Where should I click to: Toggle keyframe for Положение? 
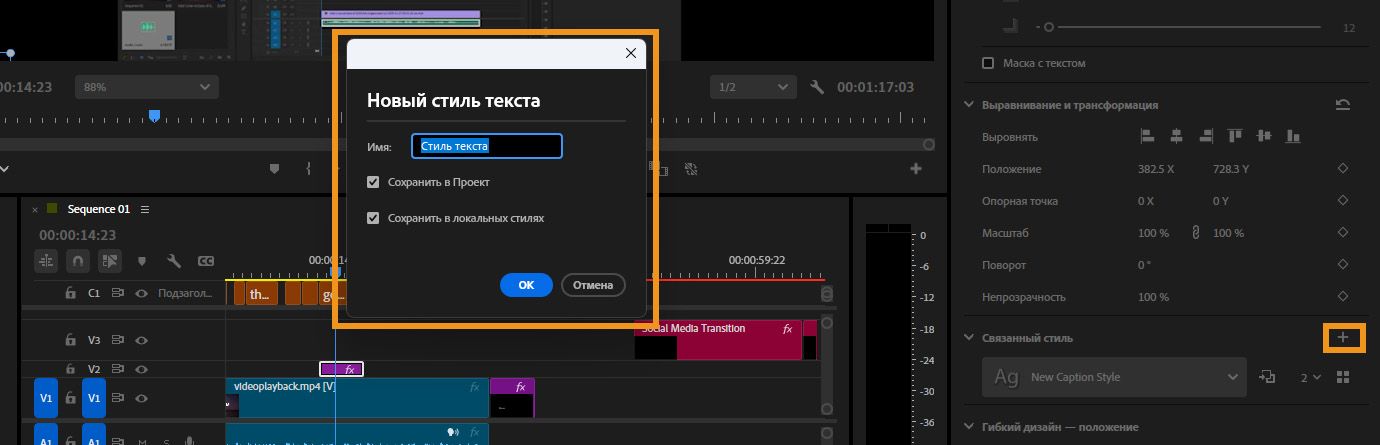tap(1343, 169)
